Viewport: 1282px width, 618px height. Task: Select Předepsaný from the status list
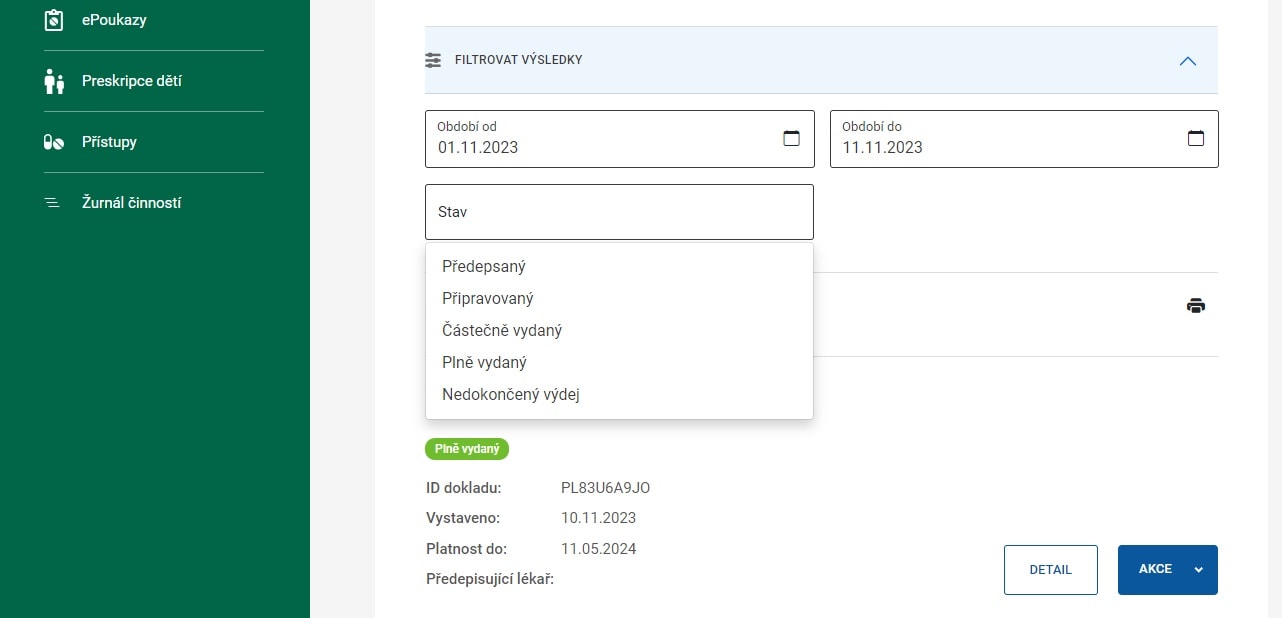pos(484,267)
